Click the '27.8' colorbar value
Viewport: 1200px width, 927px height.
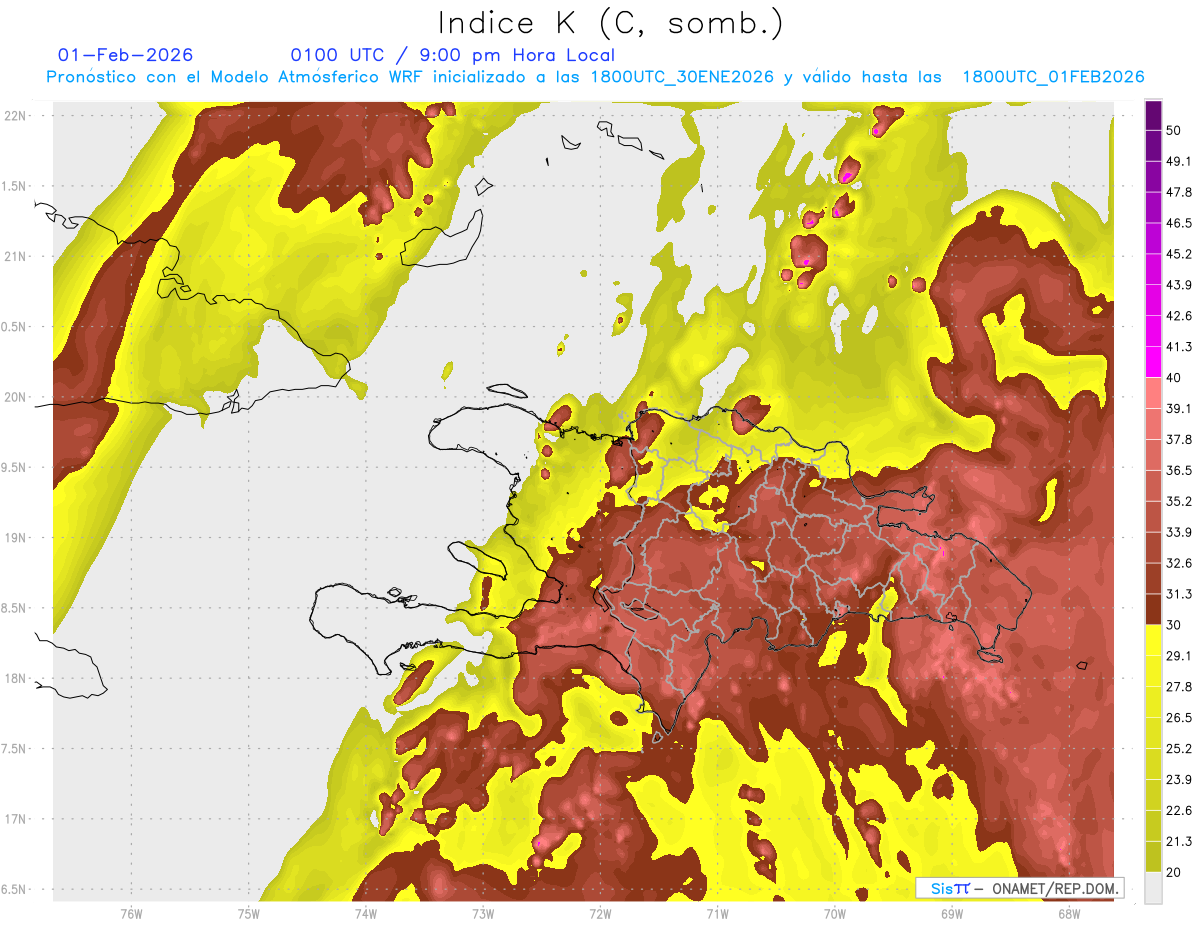pos(1179,687)
